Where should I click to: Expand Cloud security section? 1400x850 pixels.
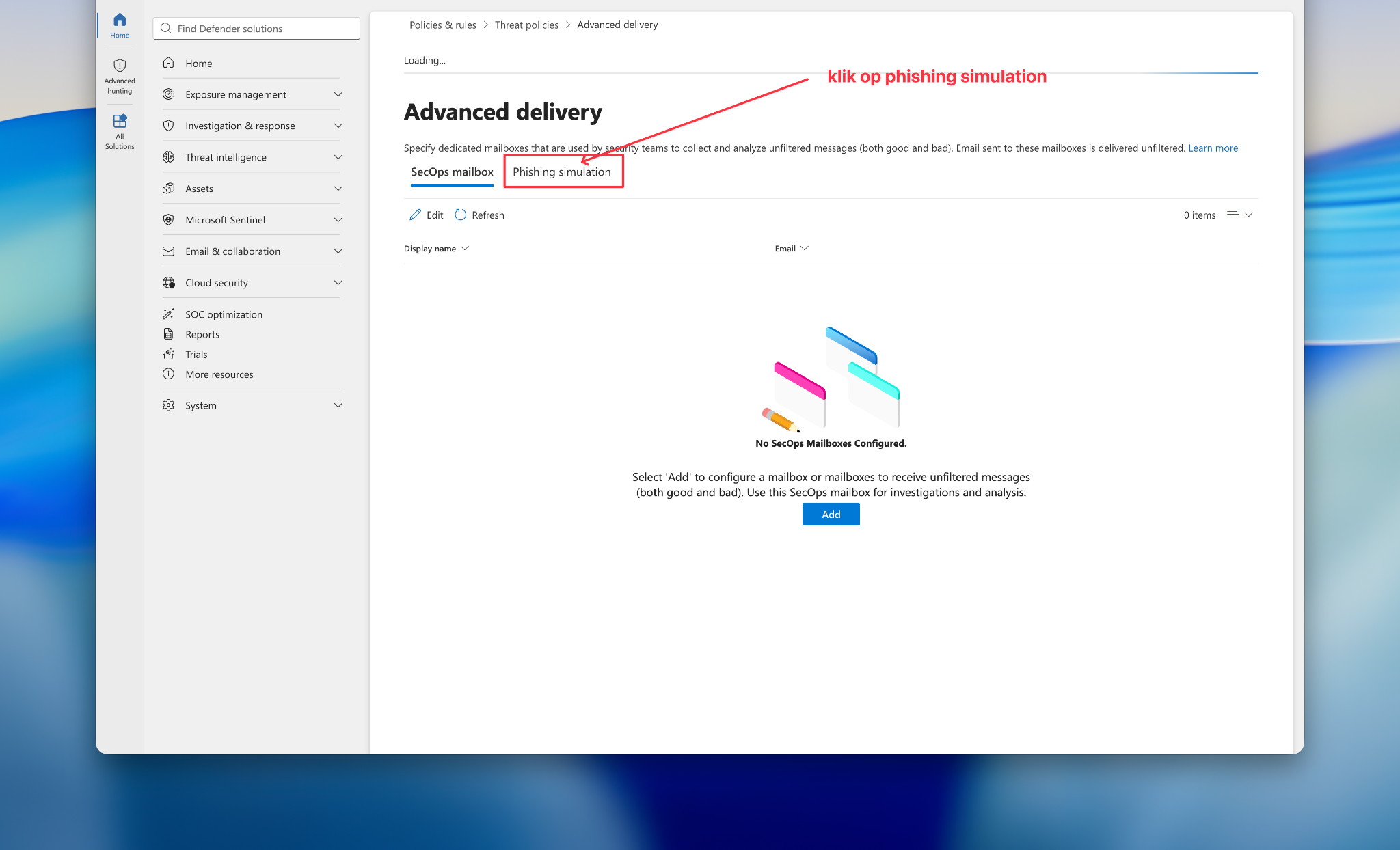338,283
